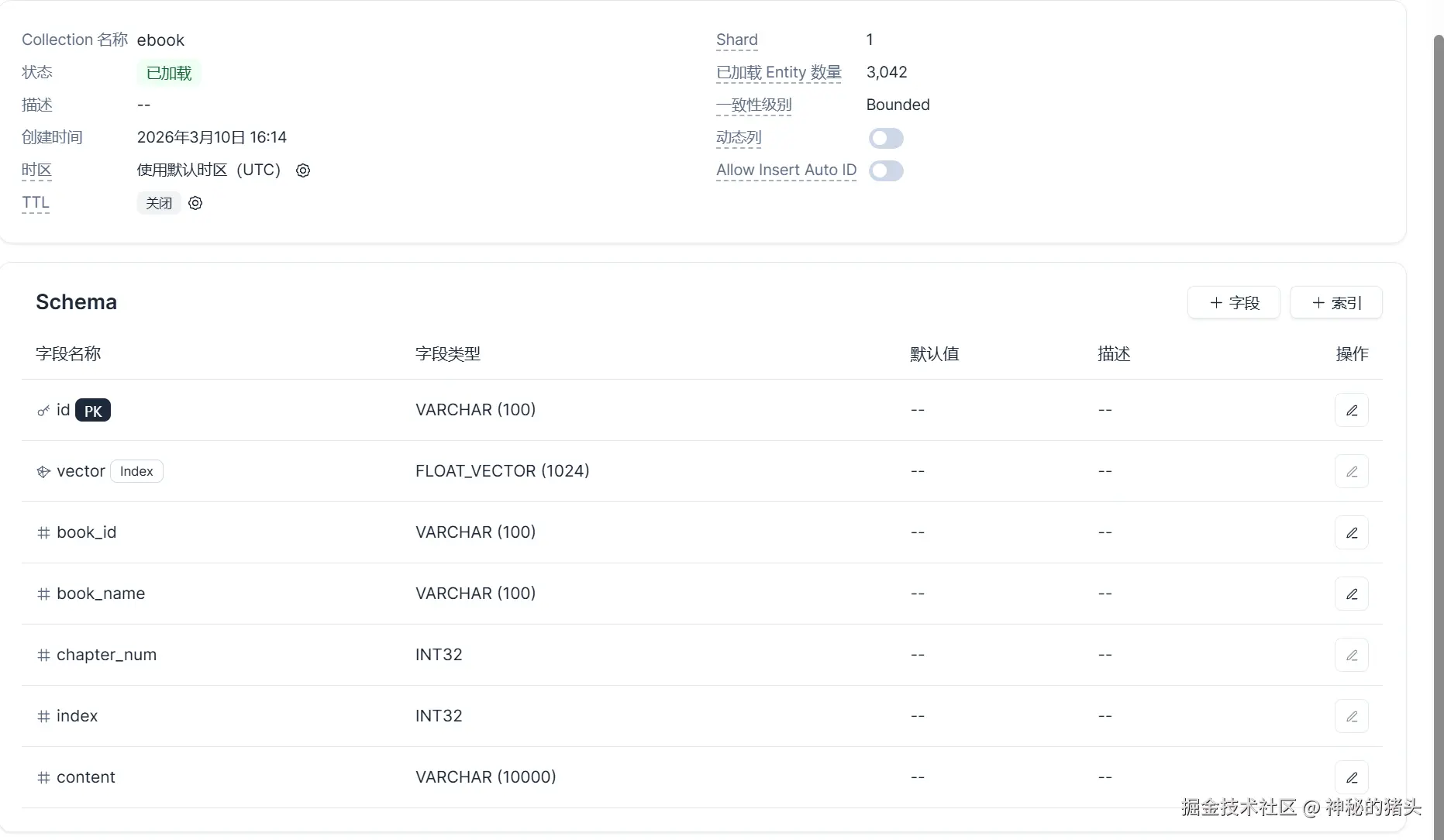Click the 关闭 TTL tag
This screenshot has height=840, width=1444.
click(159, 203)
